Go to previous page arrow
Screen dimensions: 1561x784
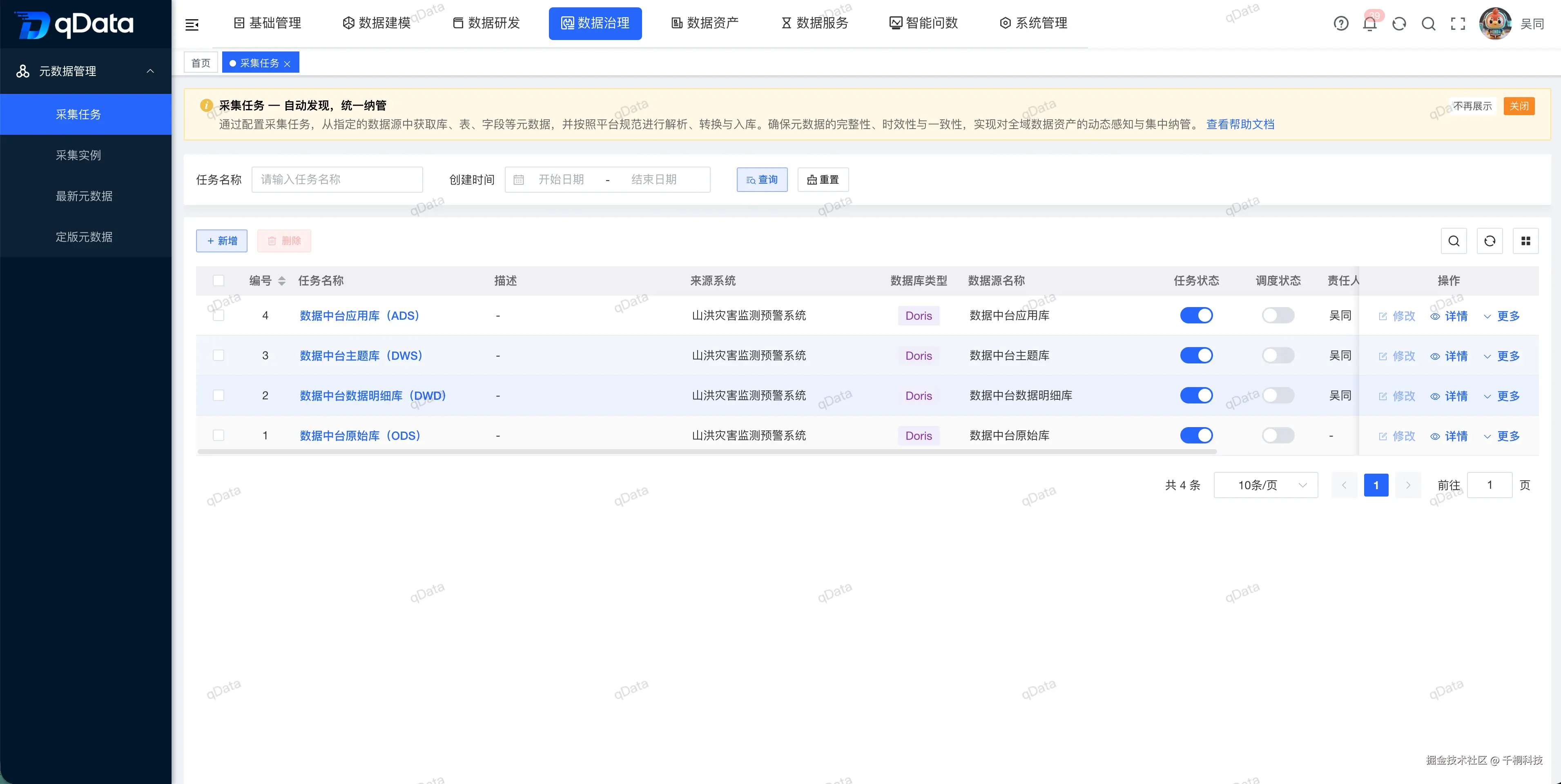pos(1344,485)
